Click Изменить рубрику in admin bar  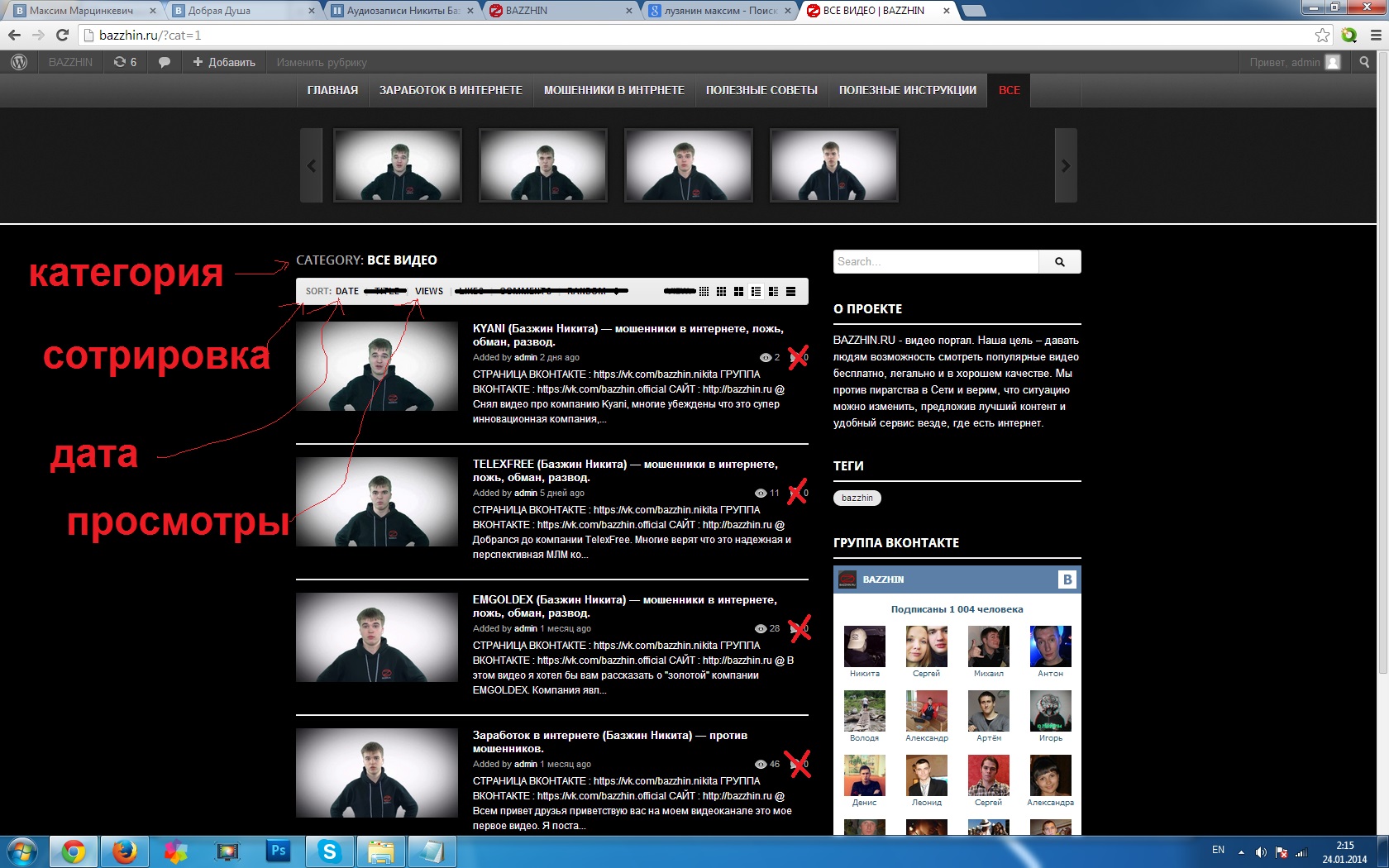tap(322, 62)
